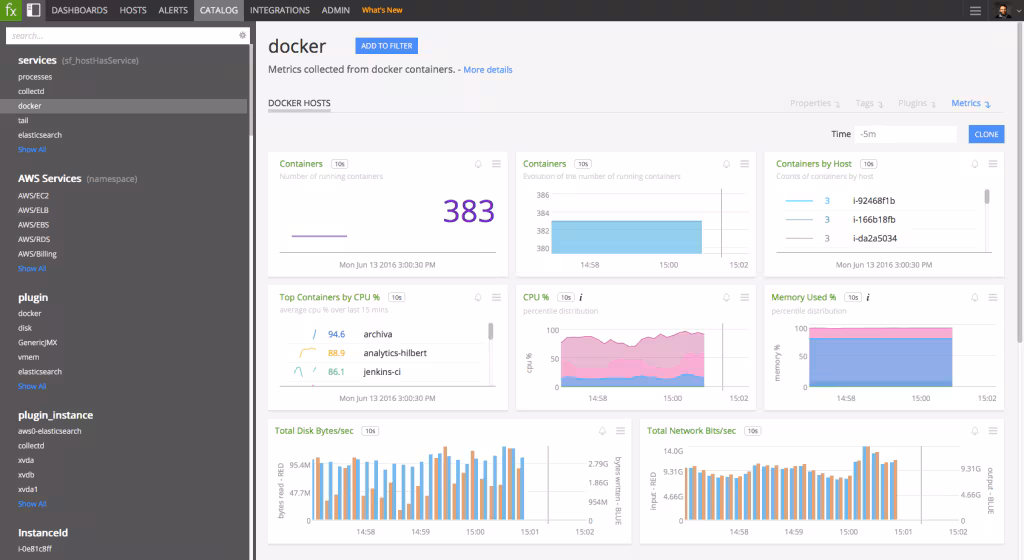Open the Dashboards menu
The width and height of the screenshot is (1024, 560).
(80, 10)
